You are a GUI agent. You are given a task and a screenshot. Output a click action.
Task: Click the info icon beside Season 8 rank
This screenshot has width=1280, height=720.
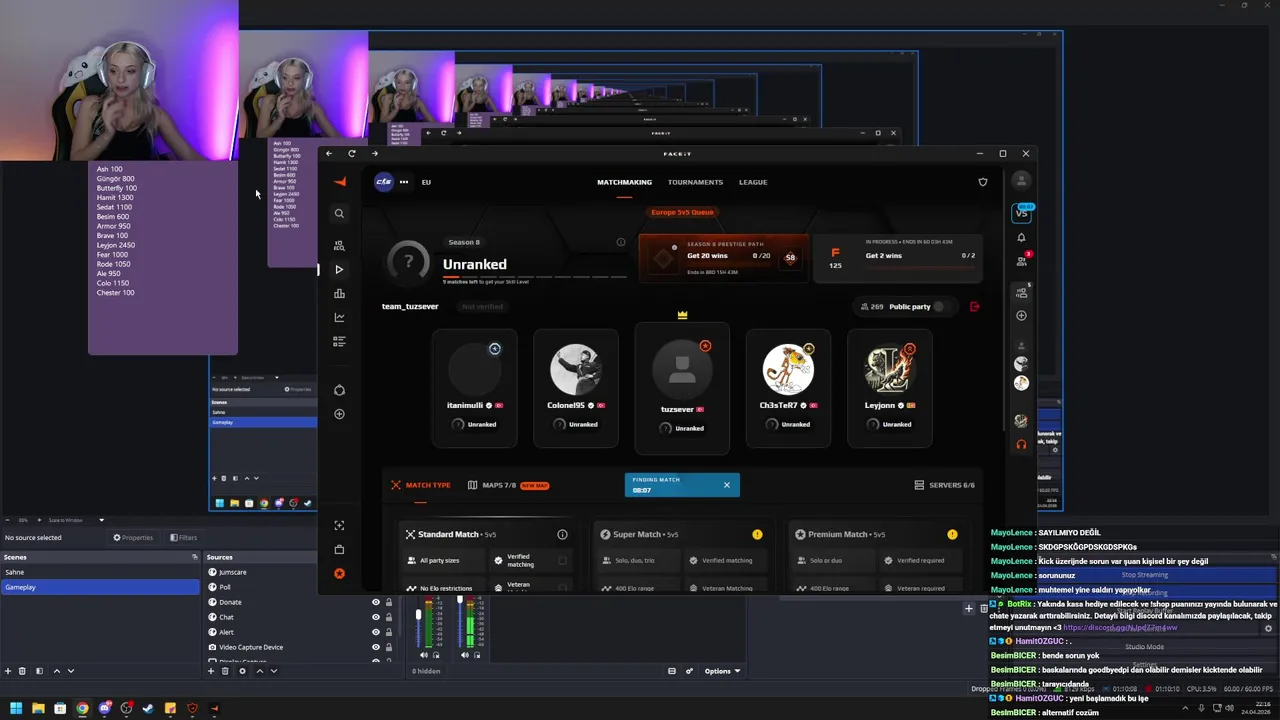[621, 242]
